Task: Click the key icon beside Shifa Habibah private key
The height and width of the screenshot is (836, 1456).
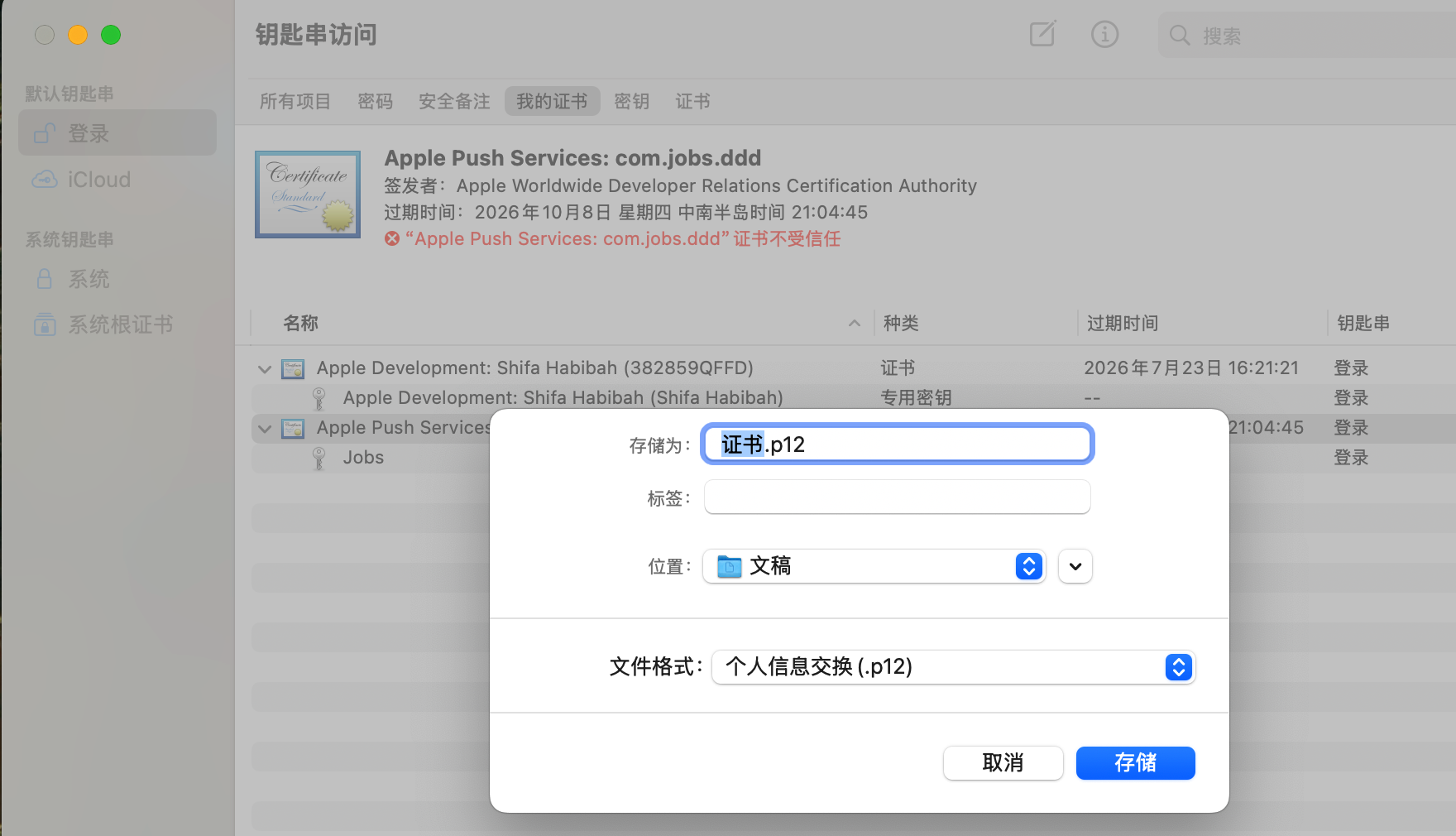Action: (x=319, y=398)
